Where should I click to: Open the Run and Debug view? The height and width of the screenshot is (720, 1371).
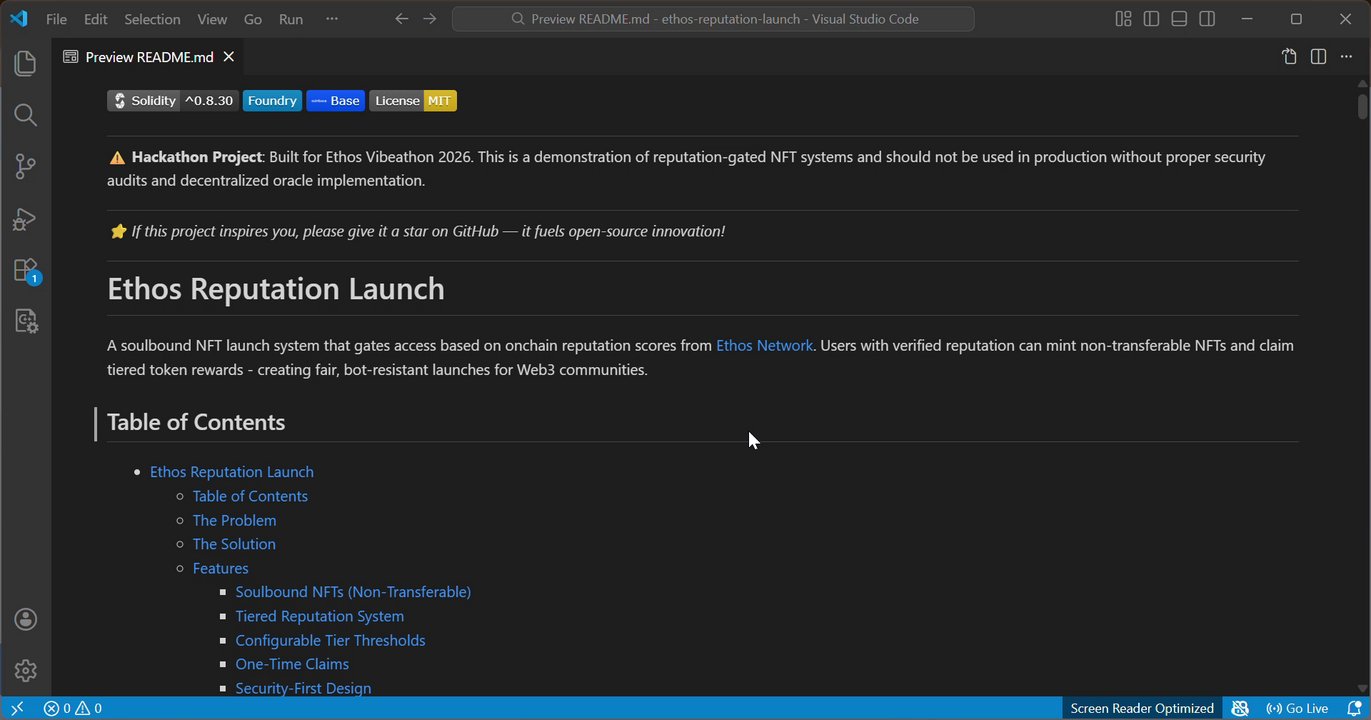25,219
